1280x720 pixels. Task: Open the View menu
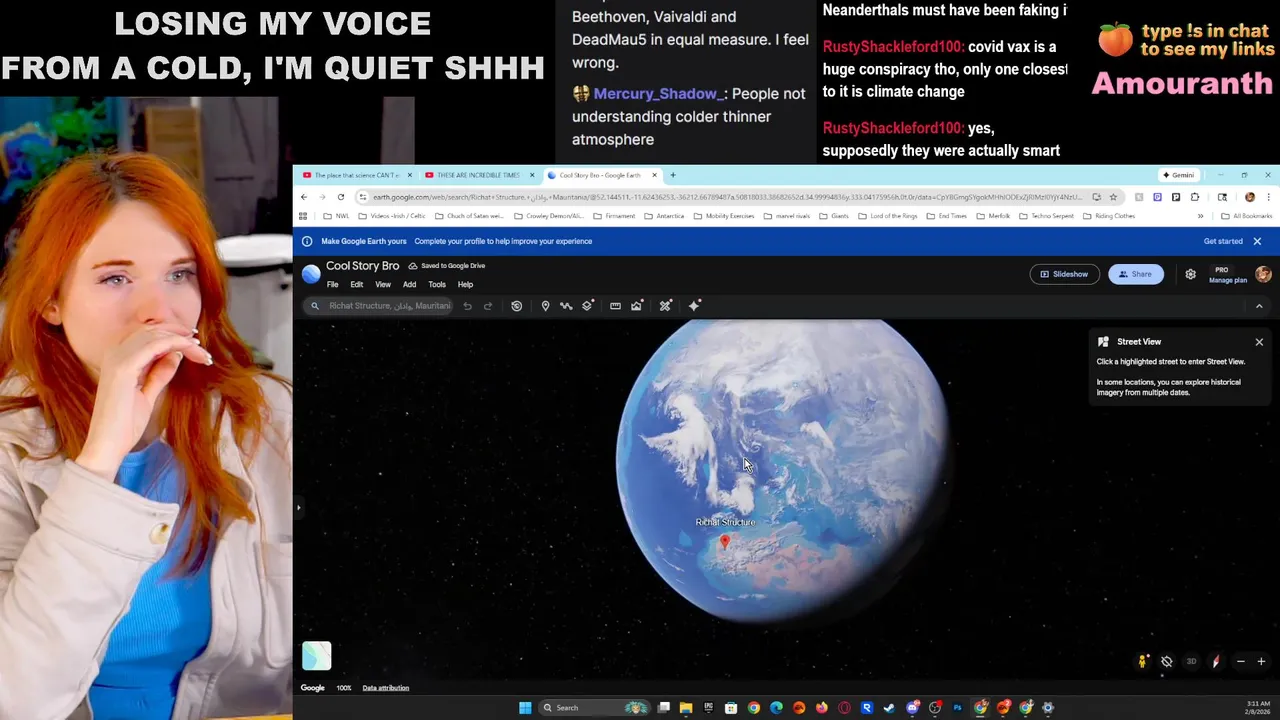click(x=383, y=285)
